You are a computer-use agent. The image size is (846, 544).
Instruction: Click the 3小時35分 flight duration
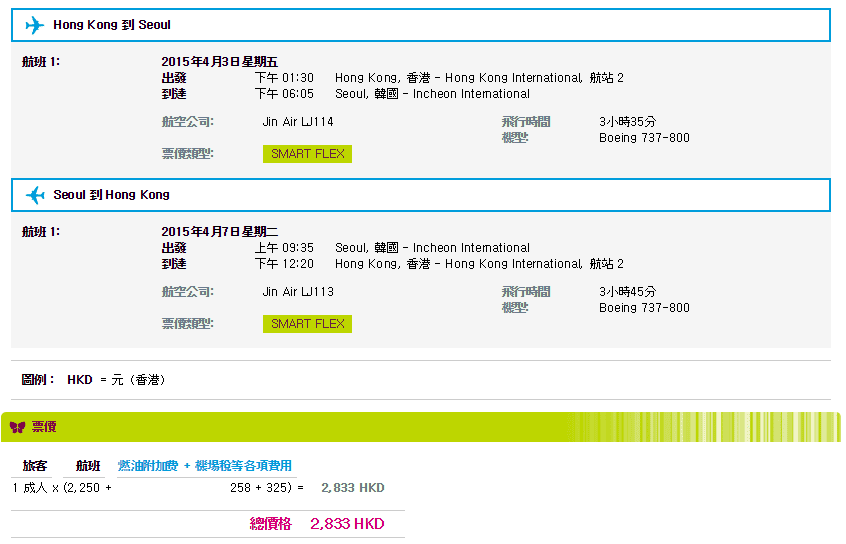[628, 122]
